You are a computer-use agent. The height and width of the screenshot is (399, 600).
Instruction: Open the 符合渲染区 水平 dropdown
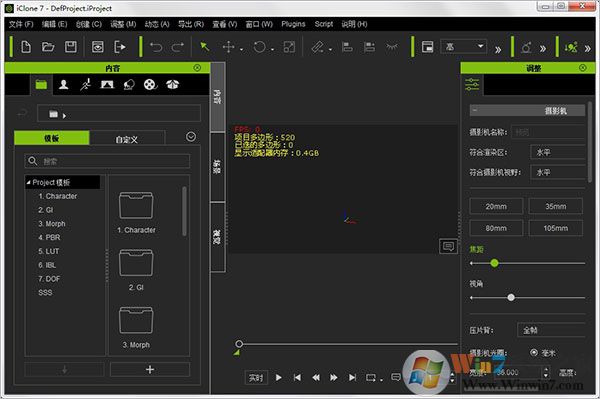point(558,152)
